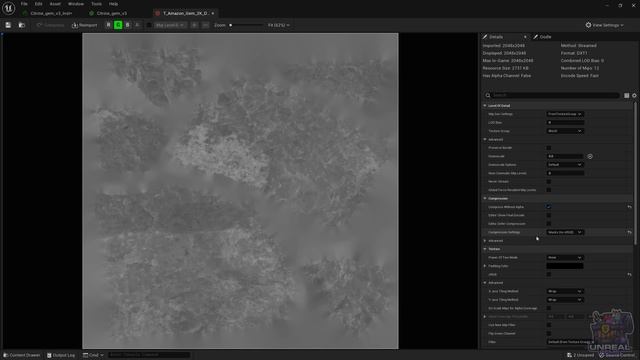
Task: Open the Compression Settings dropdown
Action: click(565, 232)
